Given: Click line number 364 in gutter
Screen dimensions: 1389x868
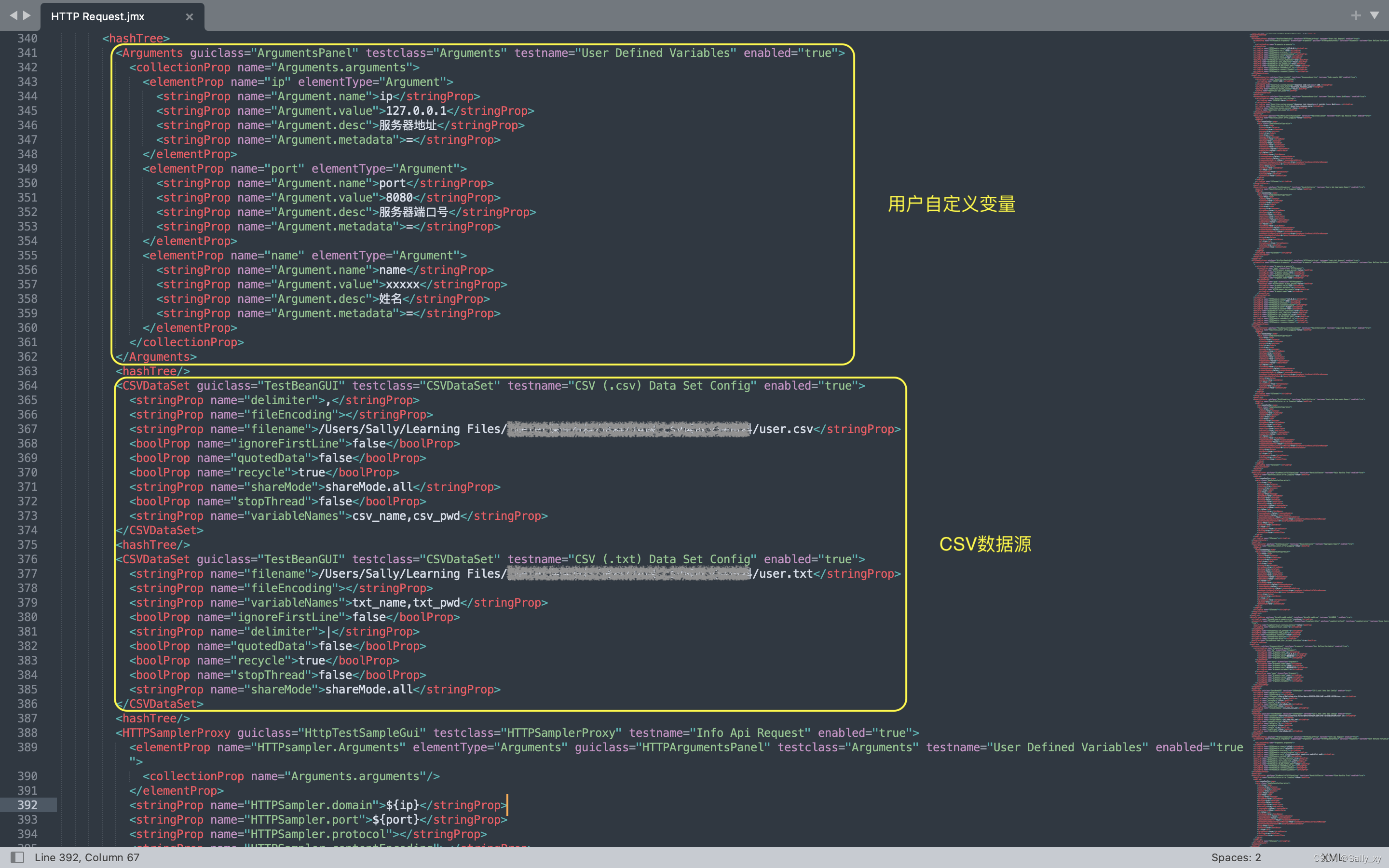Looking at the screenshot, I should [x=27, y=386].
